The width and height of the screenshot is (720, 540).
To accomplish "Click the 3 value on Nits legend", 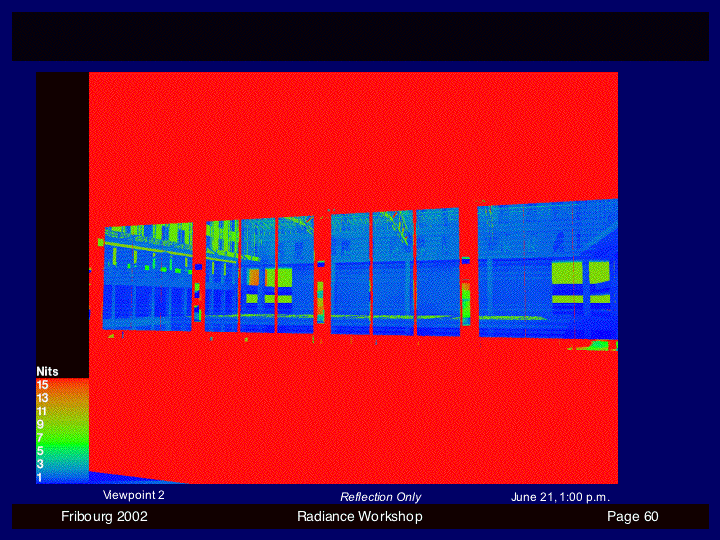I will click(x=41, y=464).
